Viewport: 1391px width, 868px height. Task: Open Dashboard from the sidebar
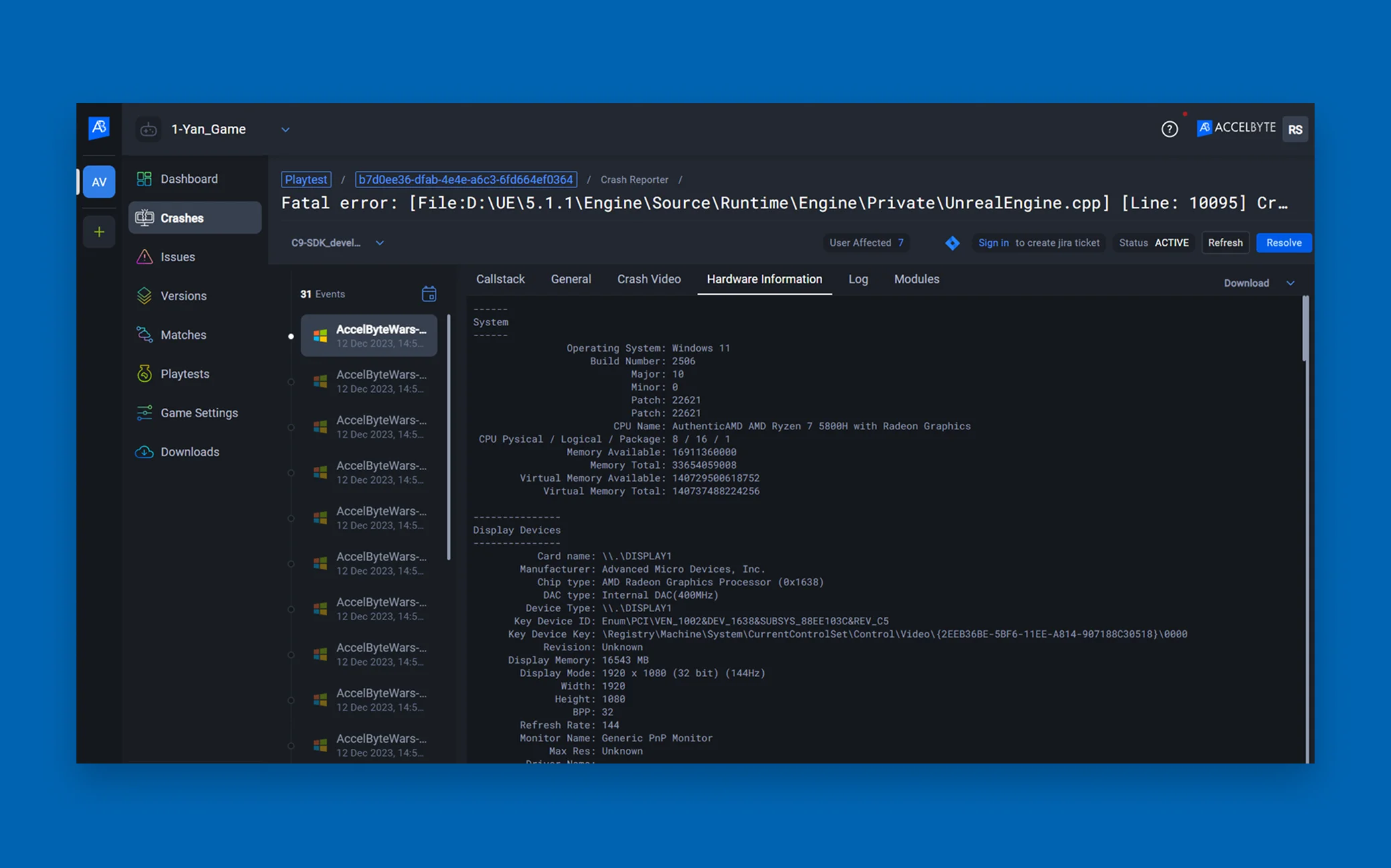pos(195,179)
